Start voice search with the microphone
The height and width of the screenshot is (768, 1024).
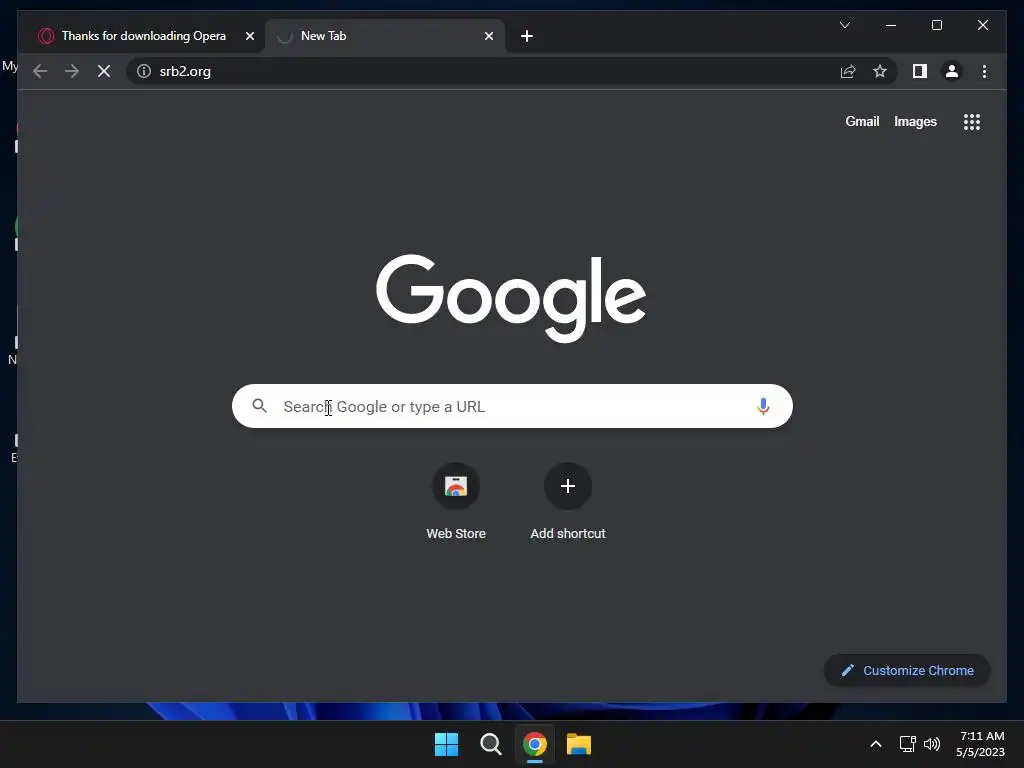[x=763, y=406]
